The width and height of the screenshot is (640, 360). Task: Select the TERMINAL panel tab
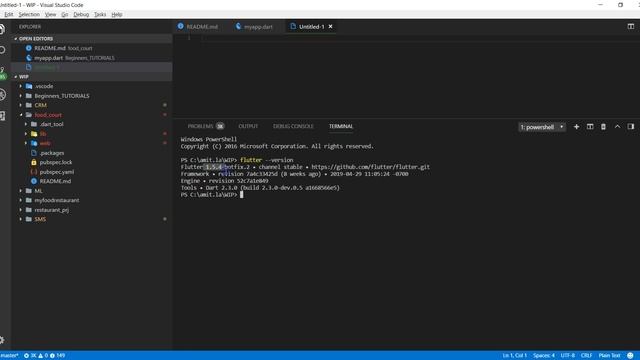tap(341, 127)
